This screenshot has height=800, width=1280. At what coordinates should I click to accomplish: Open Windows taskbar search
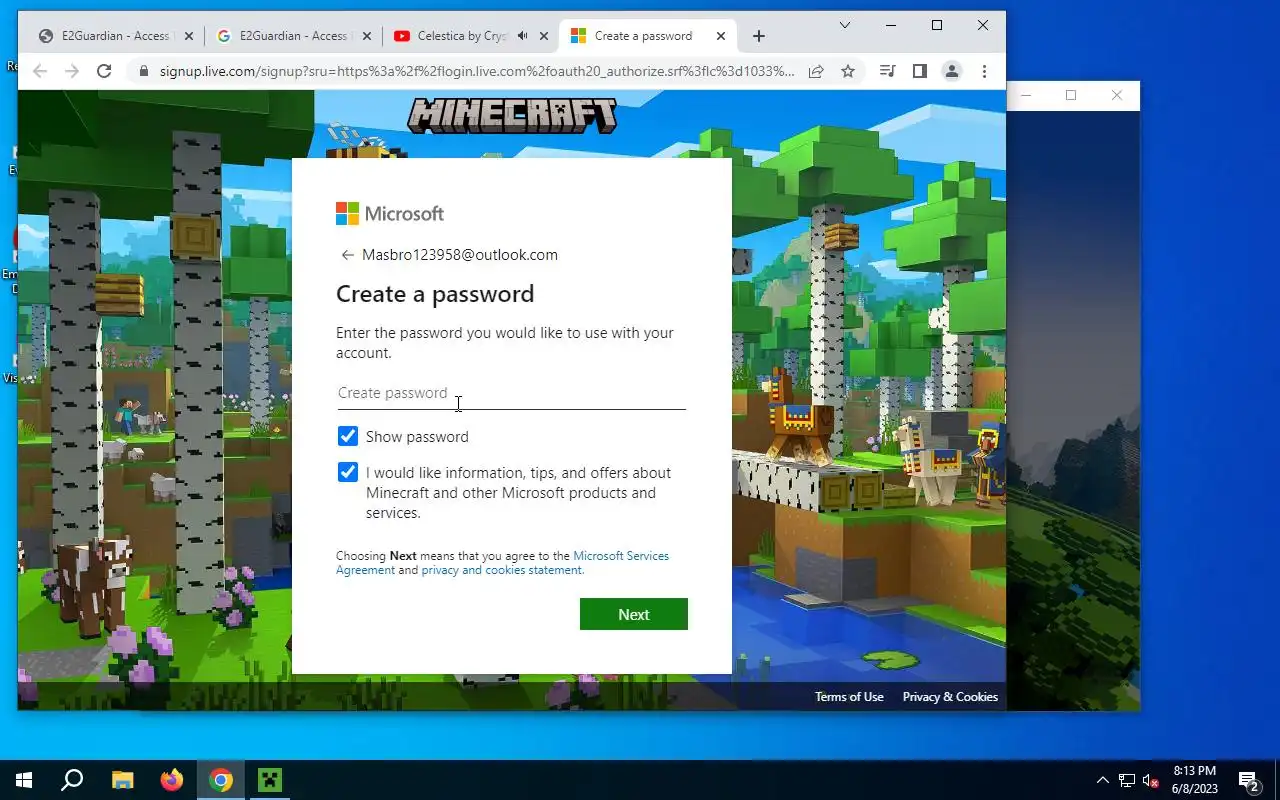72,780
